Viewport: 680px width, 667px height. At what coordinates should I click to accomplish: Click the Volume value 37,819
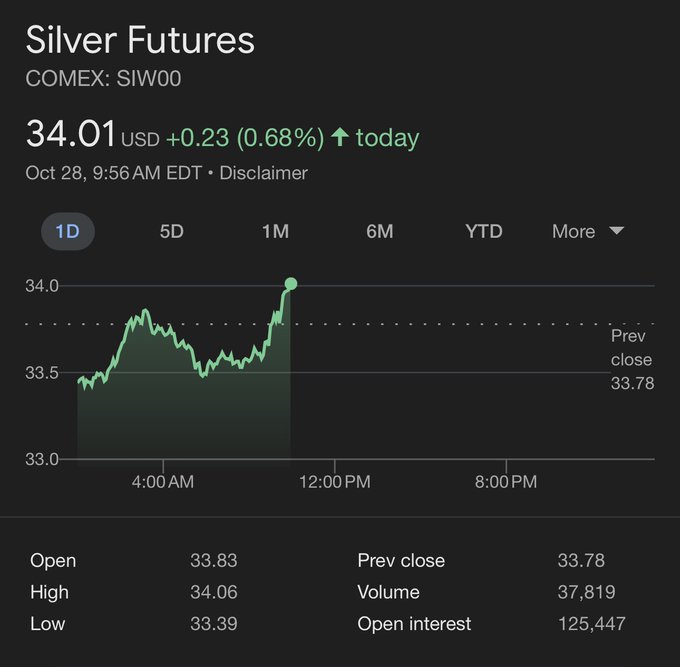click(x=585, y=592)
